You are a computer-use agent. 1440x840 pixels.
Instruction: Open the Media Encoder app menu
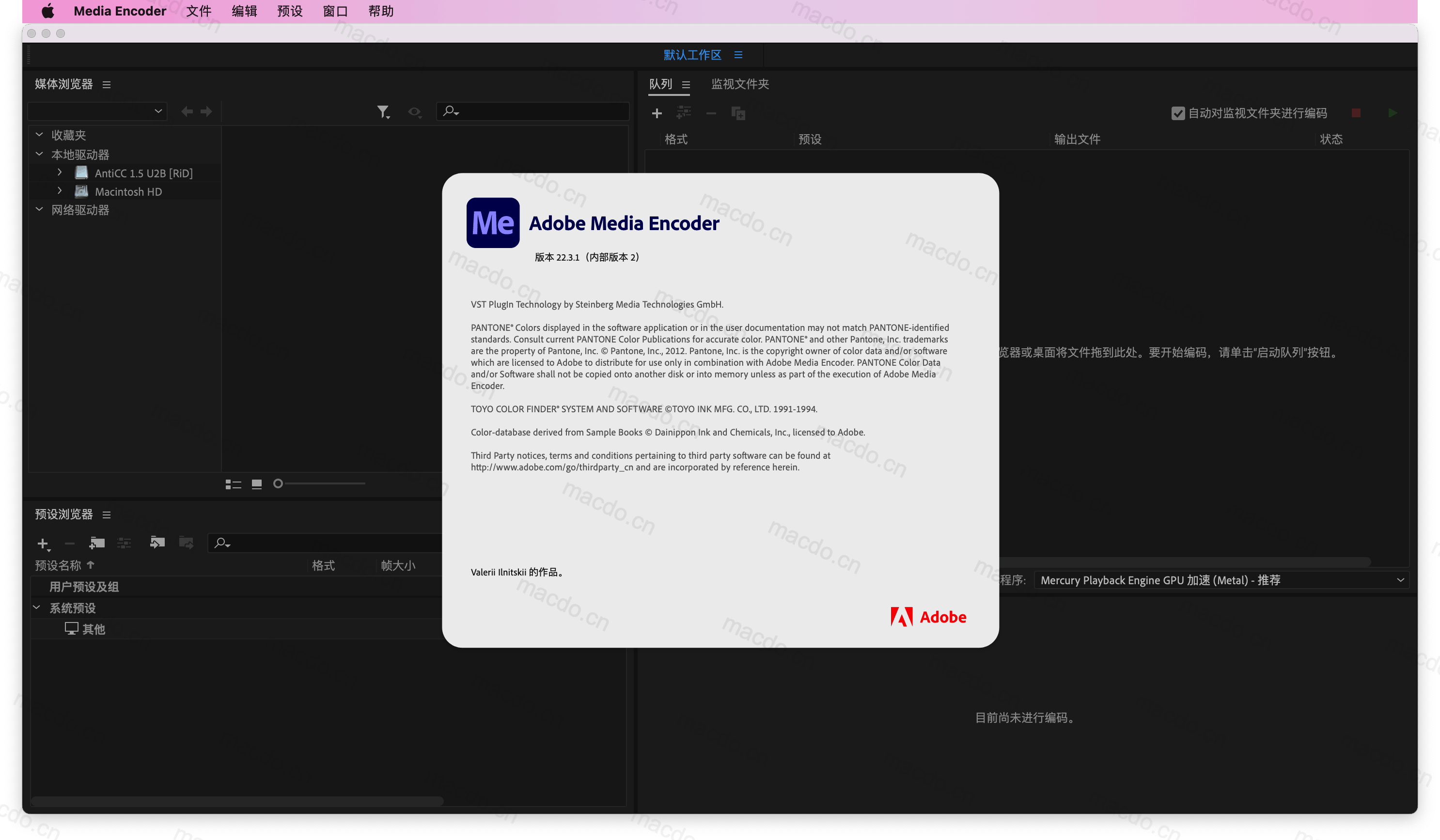pos(120,11)
